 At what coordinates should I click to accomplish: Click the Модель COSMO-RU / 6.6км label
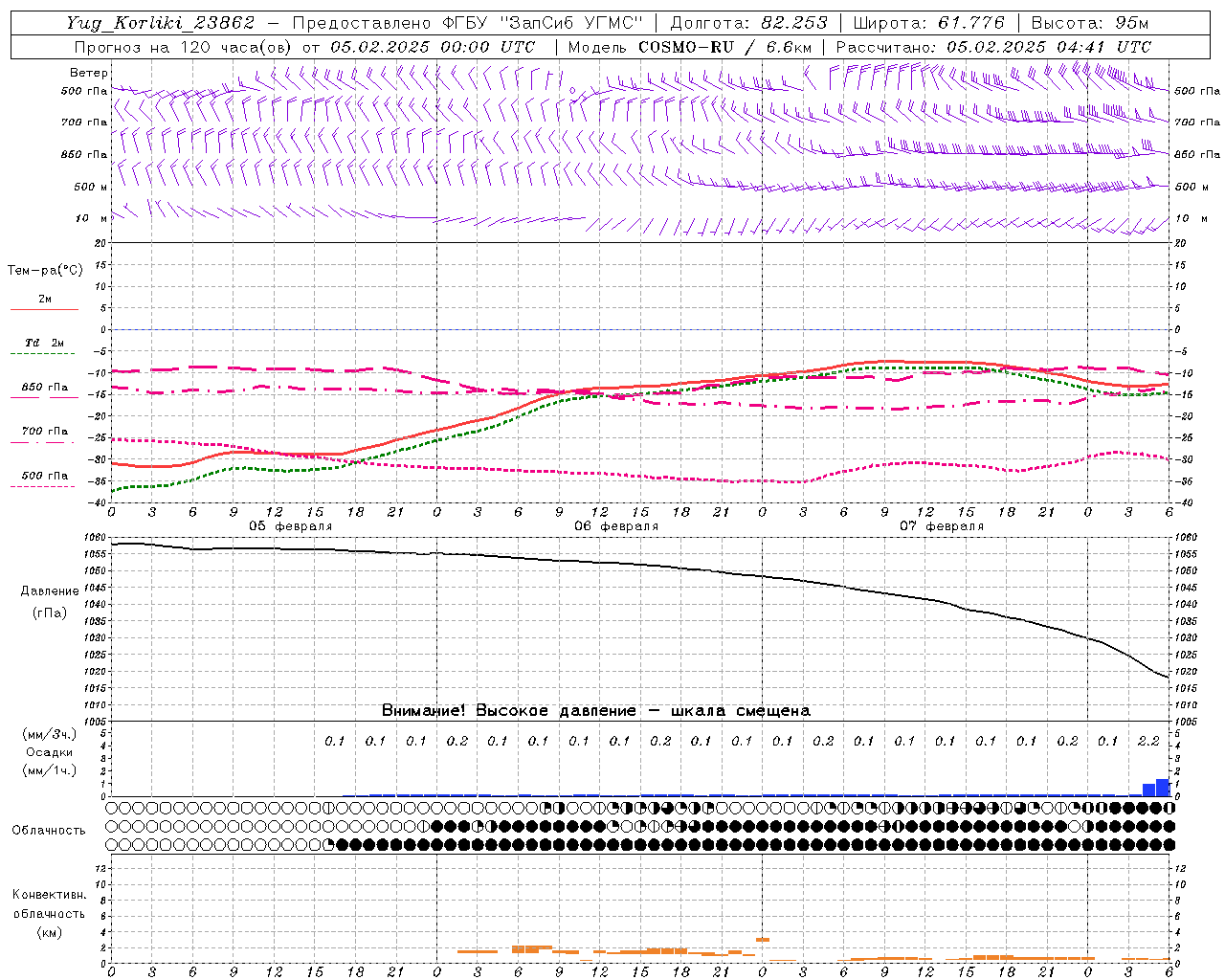click(689, 47)
